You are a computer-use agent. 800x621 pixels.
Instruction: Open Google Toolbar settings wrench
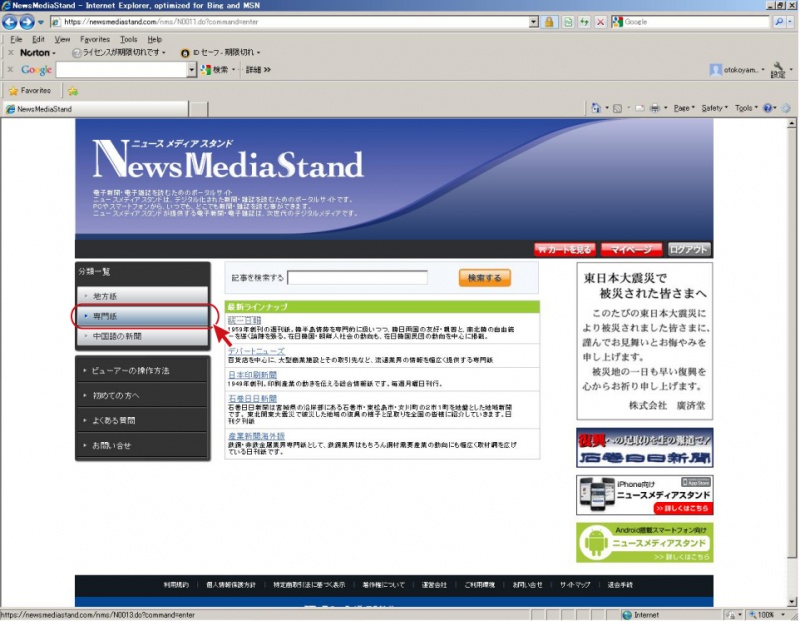(778, 70)
